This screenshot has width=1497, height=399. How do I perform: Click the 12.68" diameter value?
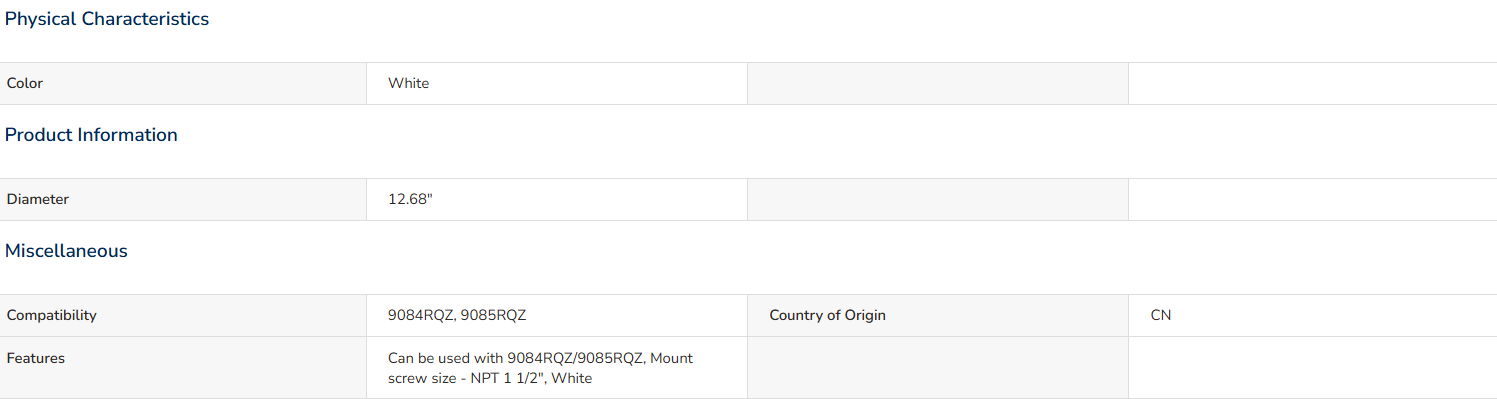pos(410,200)
